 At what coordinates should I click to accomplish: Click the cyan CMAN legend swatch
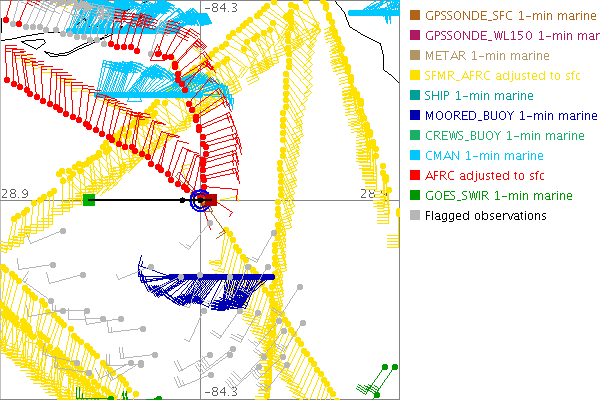(415, 155)
